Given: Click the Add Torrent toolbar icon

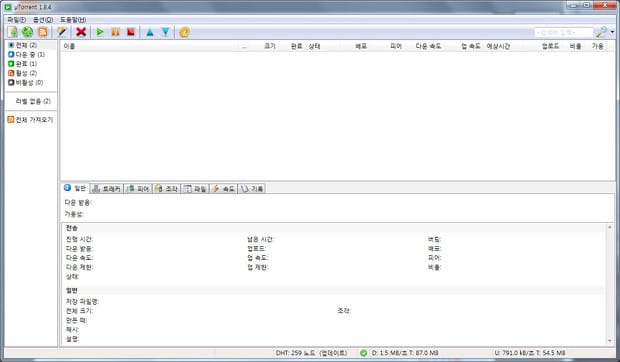Looking at the screenshot, I should click(x=13, y=32).
